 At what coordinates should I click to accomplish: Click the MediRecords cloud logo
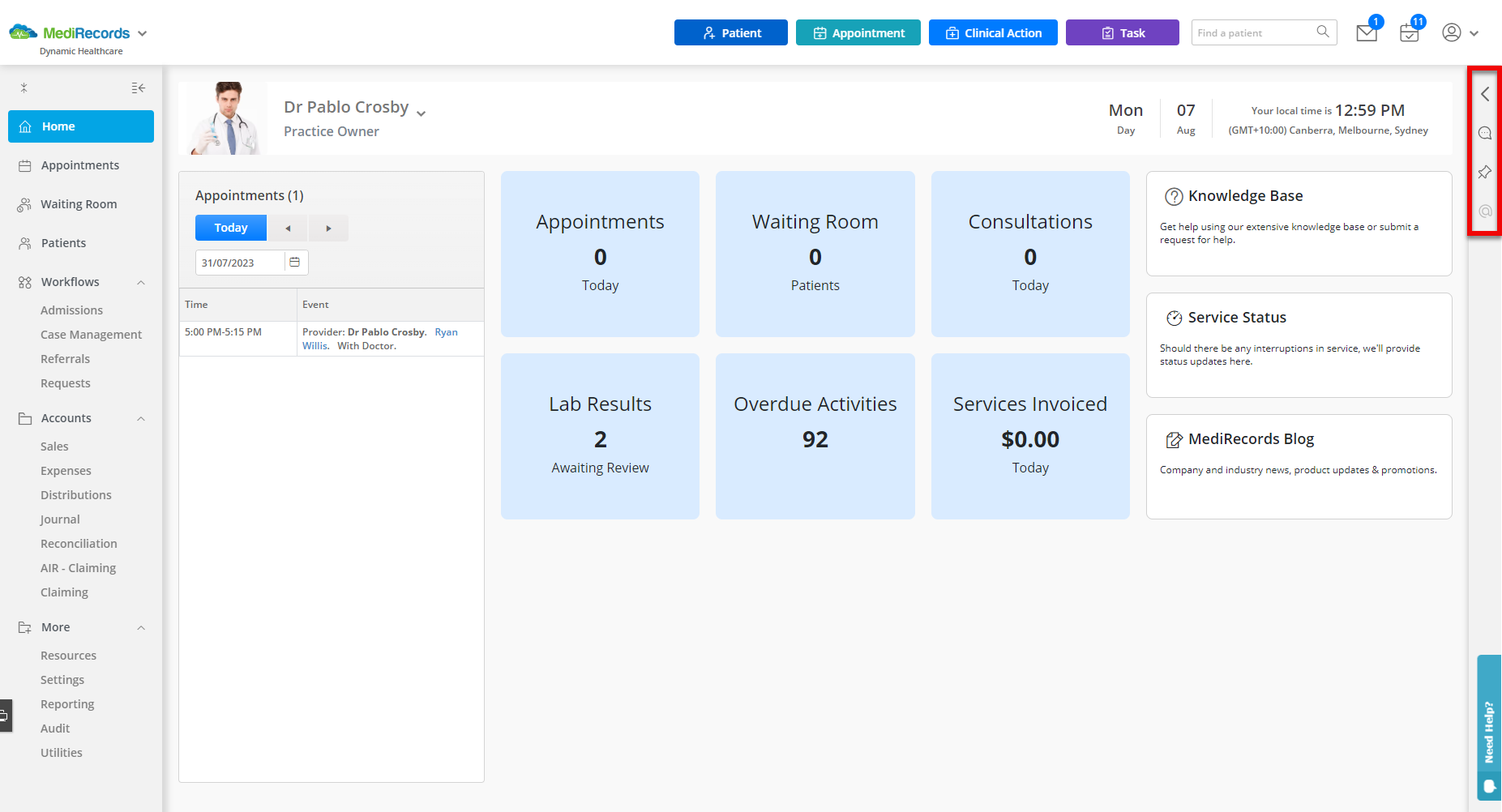24,32
